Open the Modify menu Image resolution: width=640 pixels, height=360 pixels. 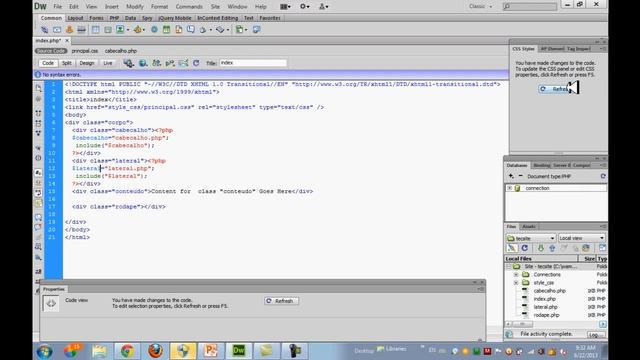point(135,7)
